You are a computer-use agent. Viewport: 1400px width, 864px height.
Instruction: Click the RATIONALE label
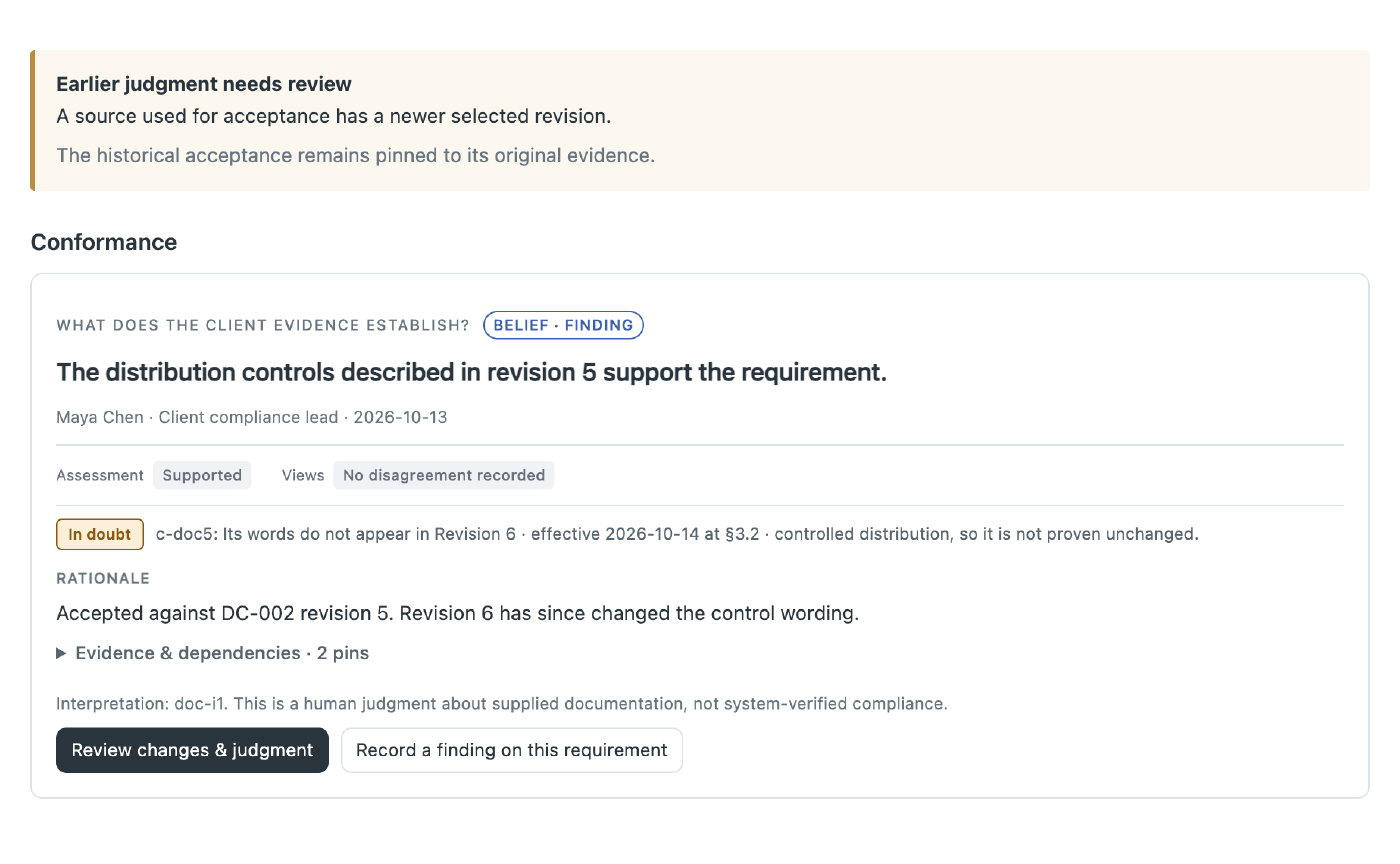coord(103,578)
